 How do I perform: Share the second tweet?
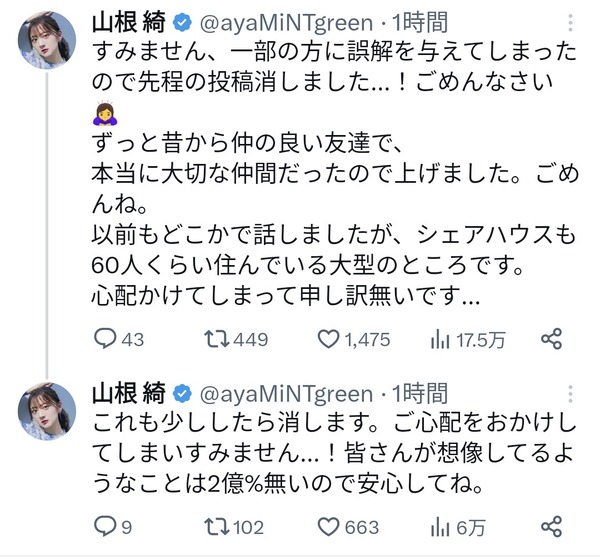(550, 527)
